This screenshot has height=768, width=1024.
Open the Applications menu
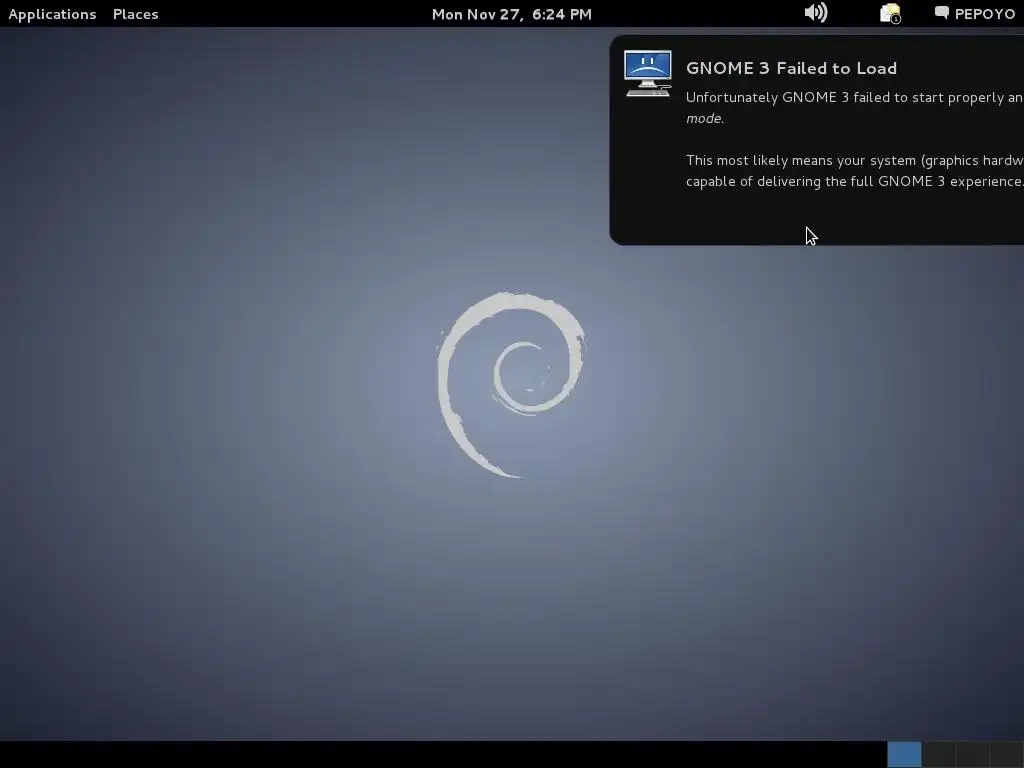[52, 14]
